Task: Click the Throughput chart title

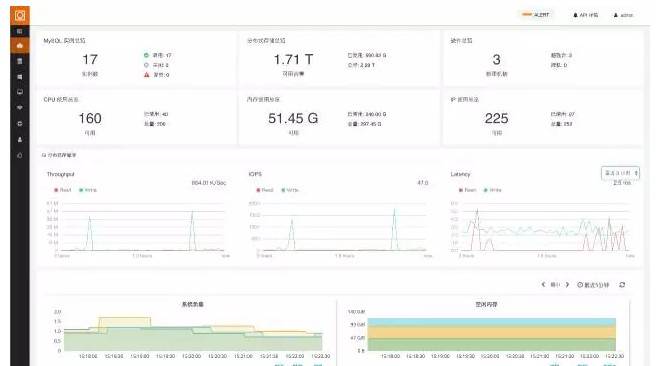Action: [60, 174]
